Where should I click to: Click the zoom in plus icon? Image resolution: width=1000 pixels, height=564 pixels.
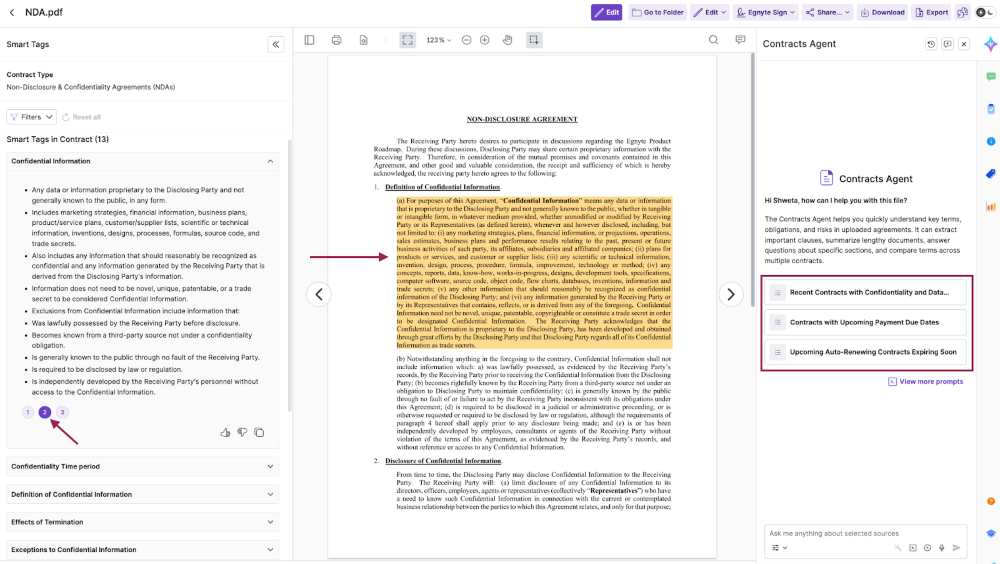pyautogui.click(x=484, y=40)
